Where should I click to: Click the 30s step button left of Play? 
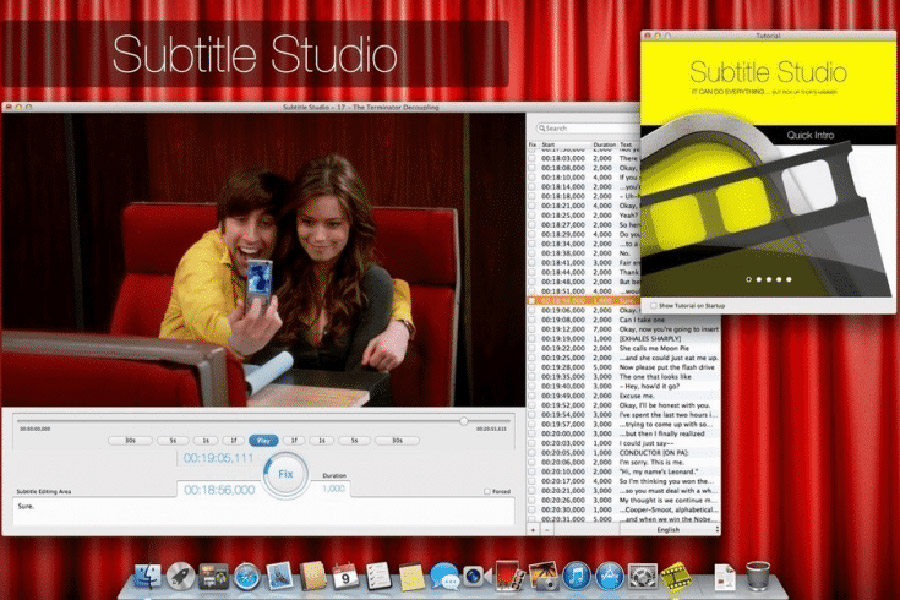click(130, 440)
